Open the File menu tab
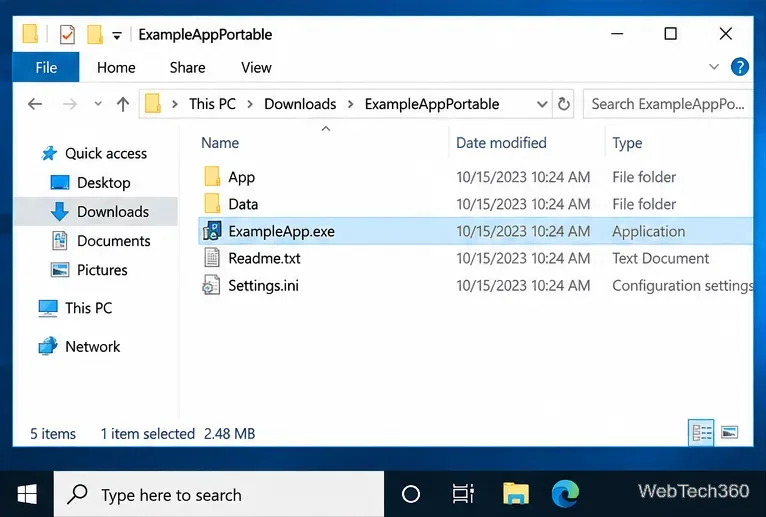The image size is (766, 517). pyautogui.click(x=46, y=67)
